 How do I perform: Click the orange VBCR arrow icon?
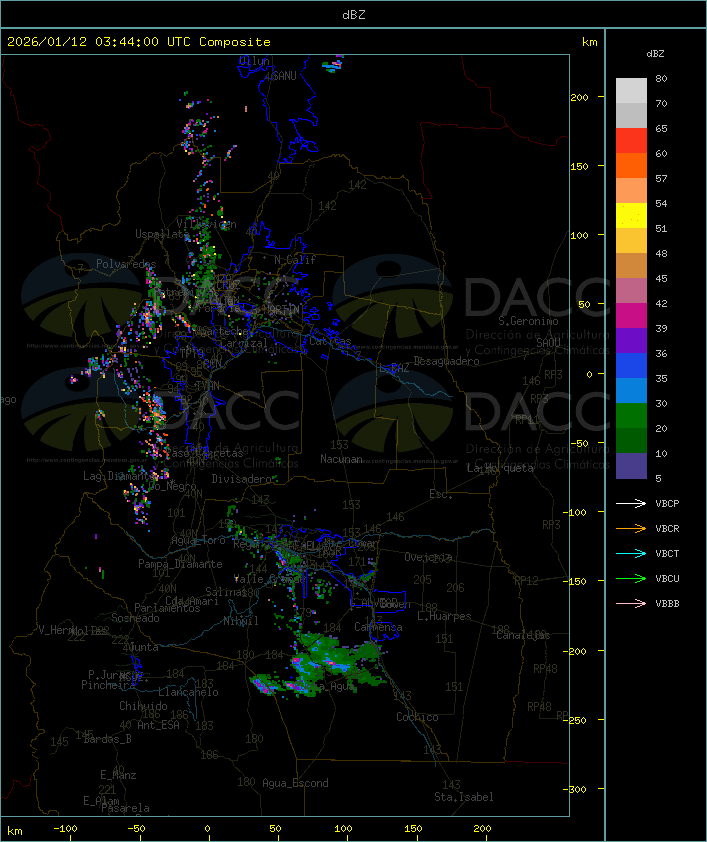click(631, 529)
